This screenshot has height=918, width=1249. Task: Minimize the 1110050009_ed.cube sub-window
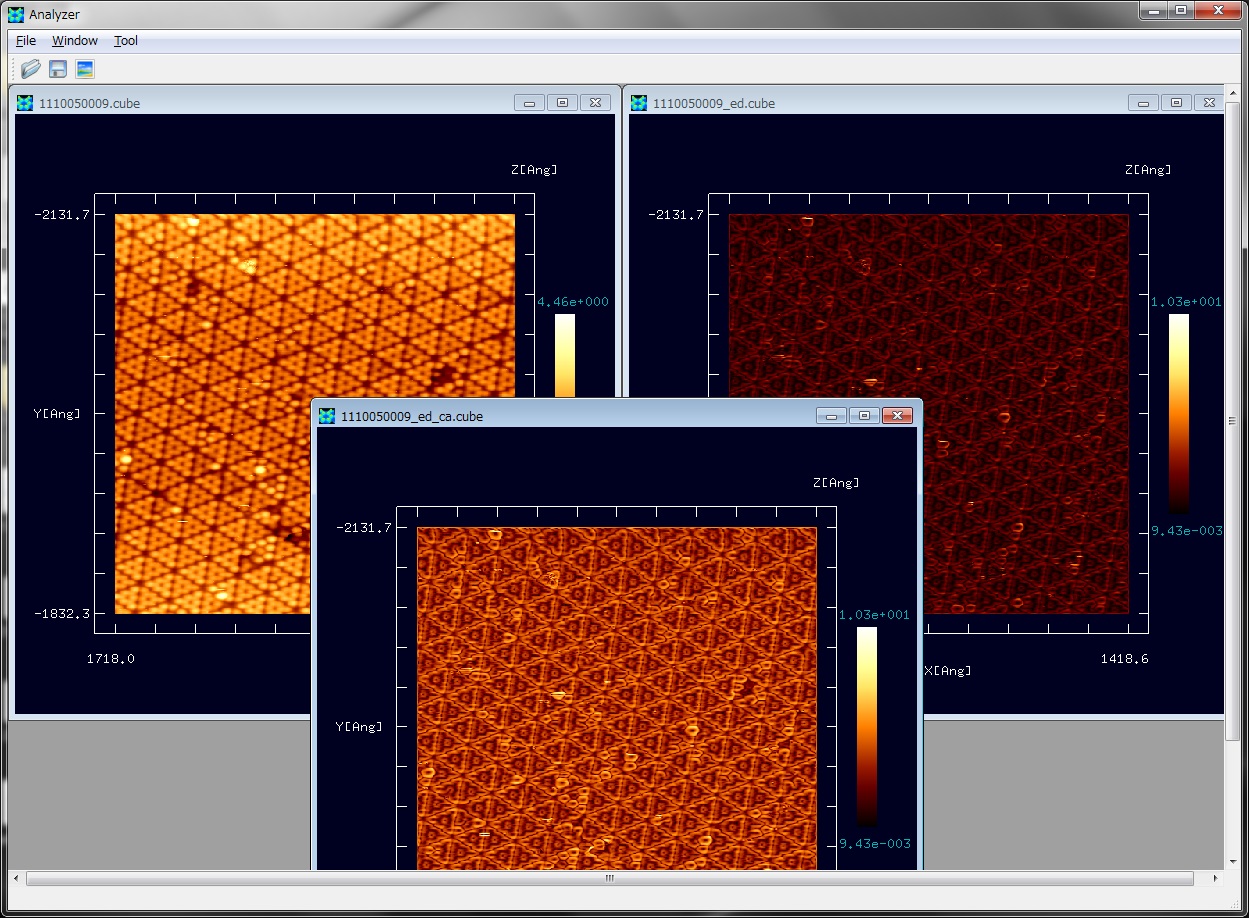coord(1143,103)
